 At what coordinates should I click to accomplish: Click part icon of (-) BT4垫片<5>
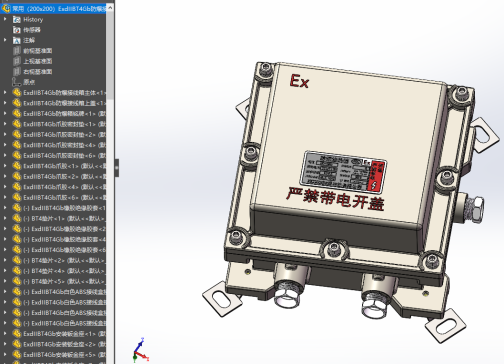coord(17,281)
